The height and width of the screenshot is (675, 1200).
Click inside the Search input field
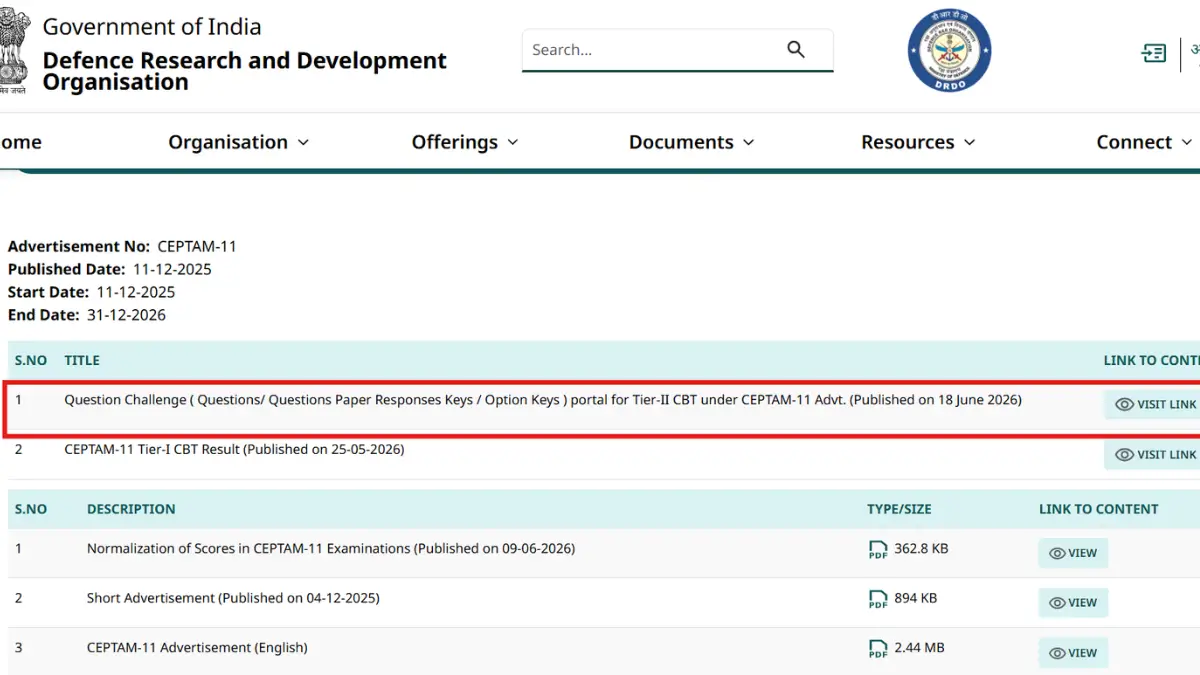pos(655,49)
